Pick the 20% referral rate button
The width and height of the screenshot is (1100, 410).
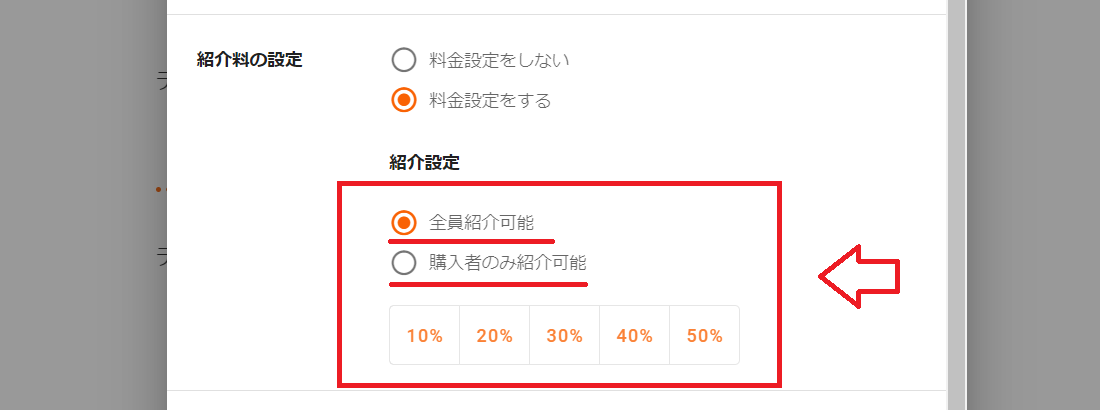point(494,336)
